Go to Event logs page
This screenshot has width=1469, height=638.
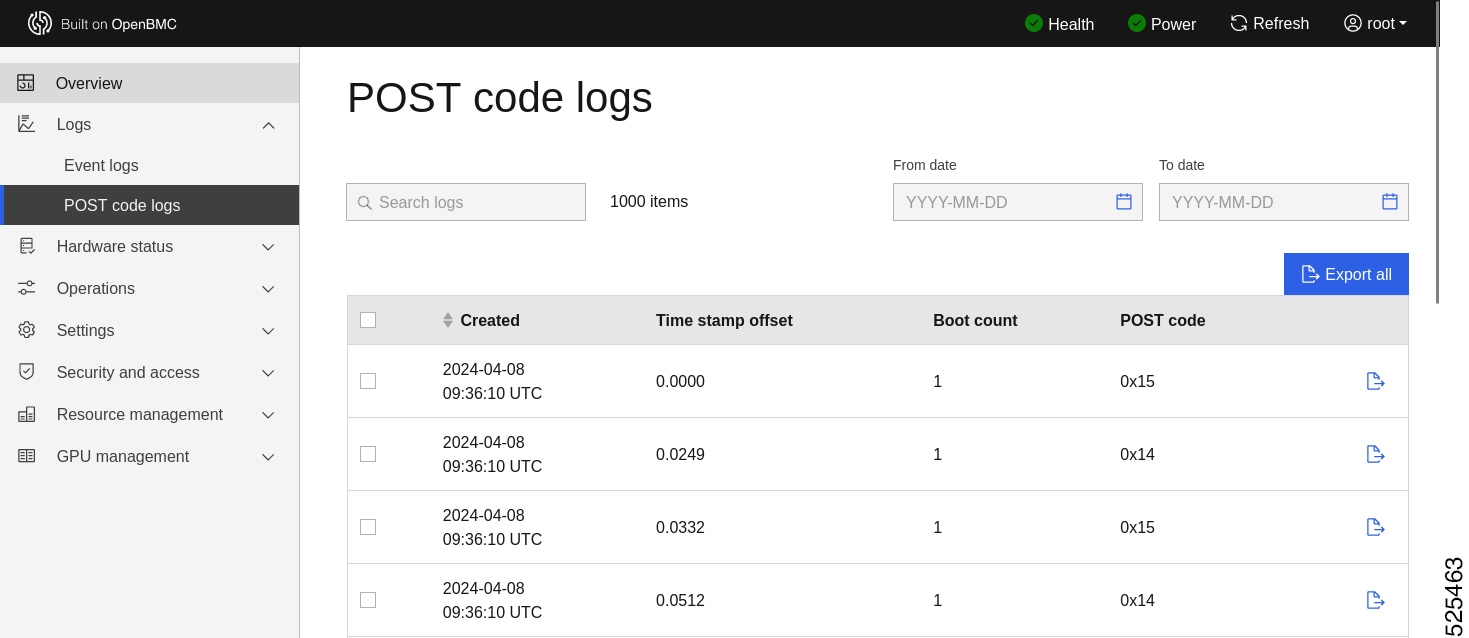(x=101, y=166)
